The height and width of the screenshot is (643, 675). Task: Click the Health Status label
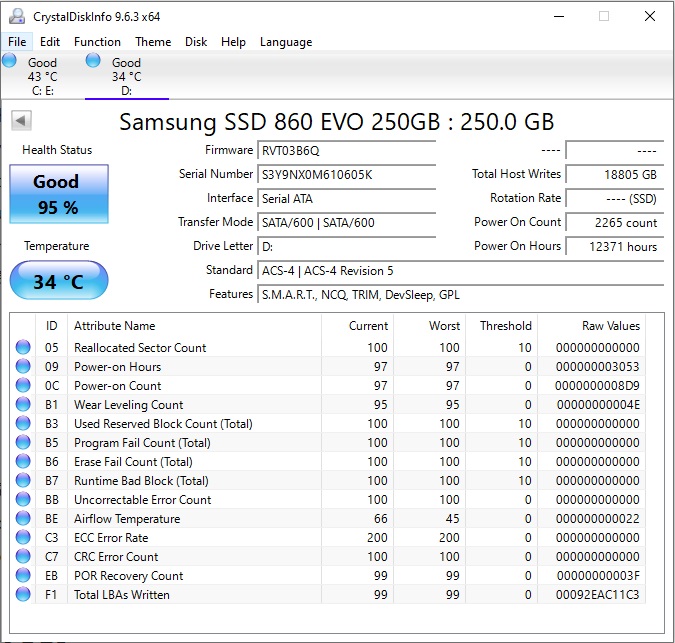point(57,150)
